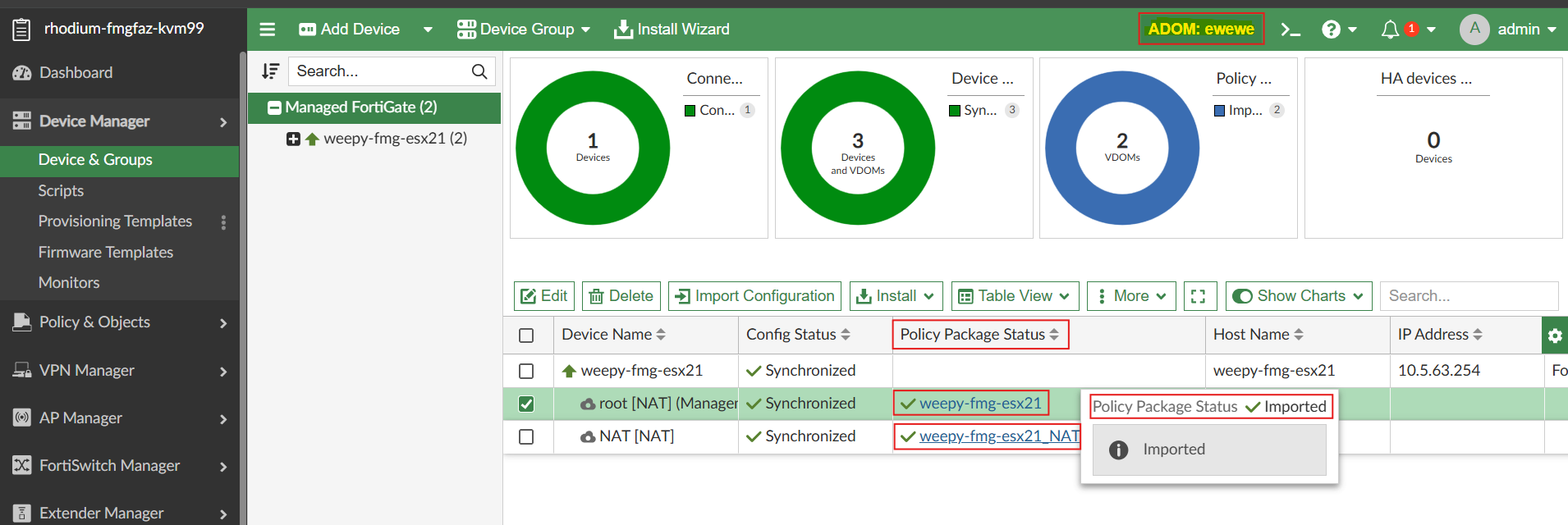Open the More actions dropdown

point(1131,296)
